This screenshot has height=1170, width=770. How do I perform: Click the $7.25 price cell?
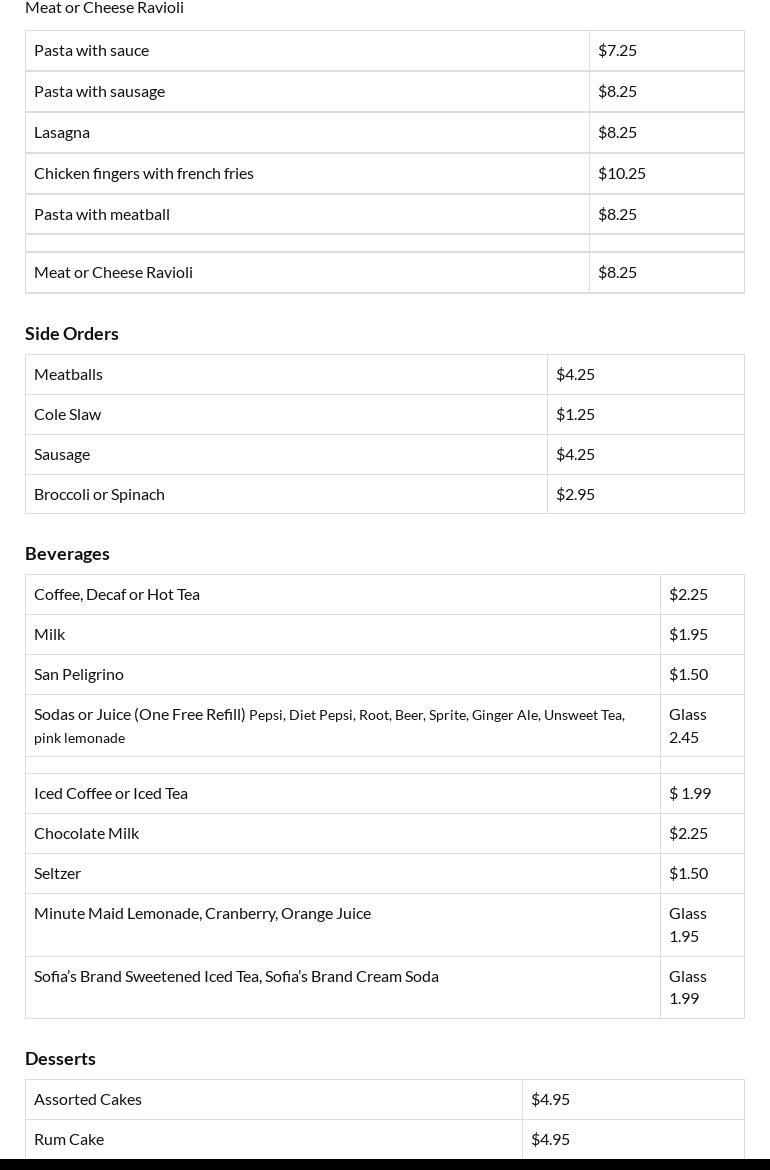[x=617, y=50]
